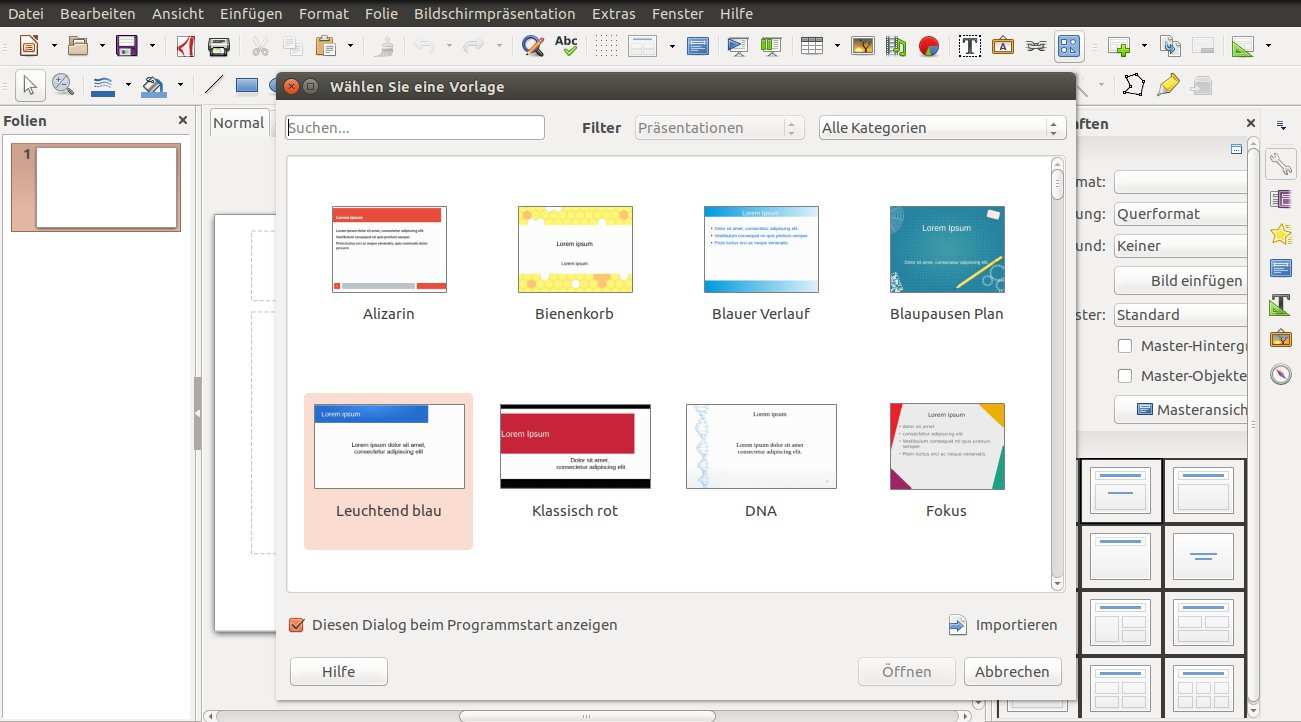
Task: Open the Folie menu
Action: (381, 14)
